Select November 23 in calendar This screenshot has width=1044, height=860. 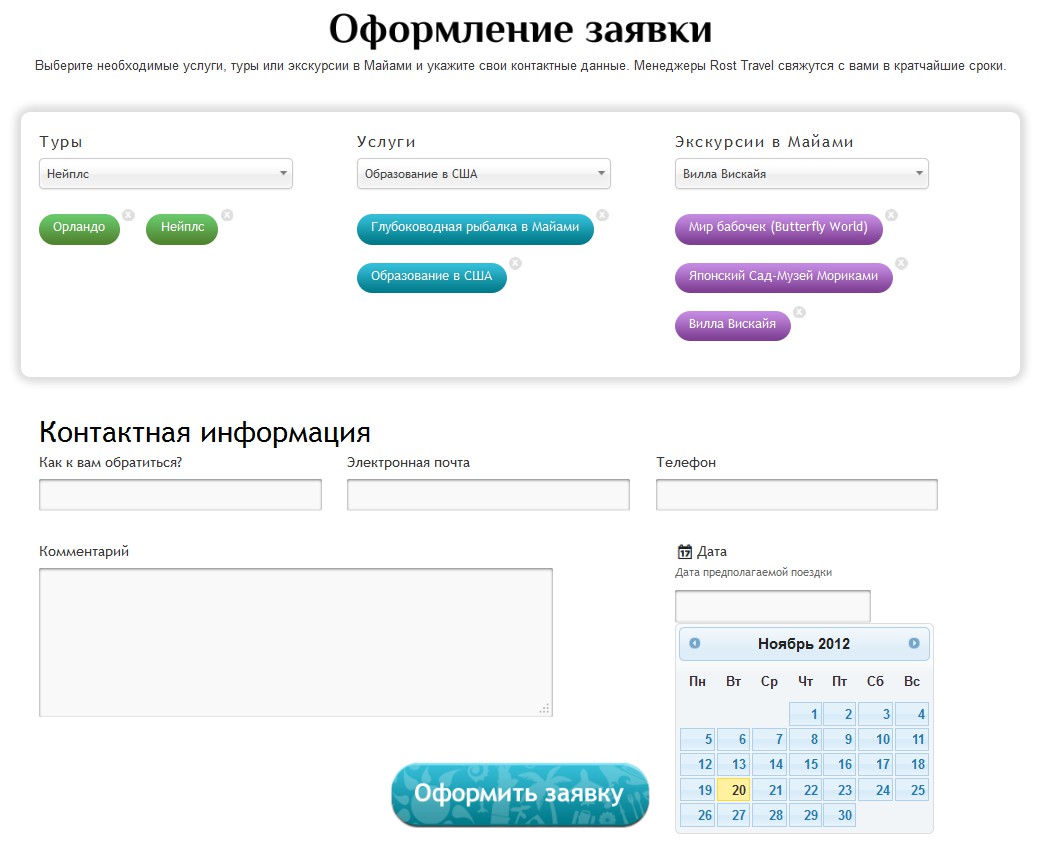[x=840, y=790]
